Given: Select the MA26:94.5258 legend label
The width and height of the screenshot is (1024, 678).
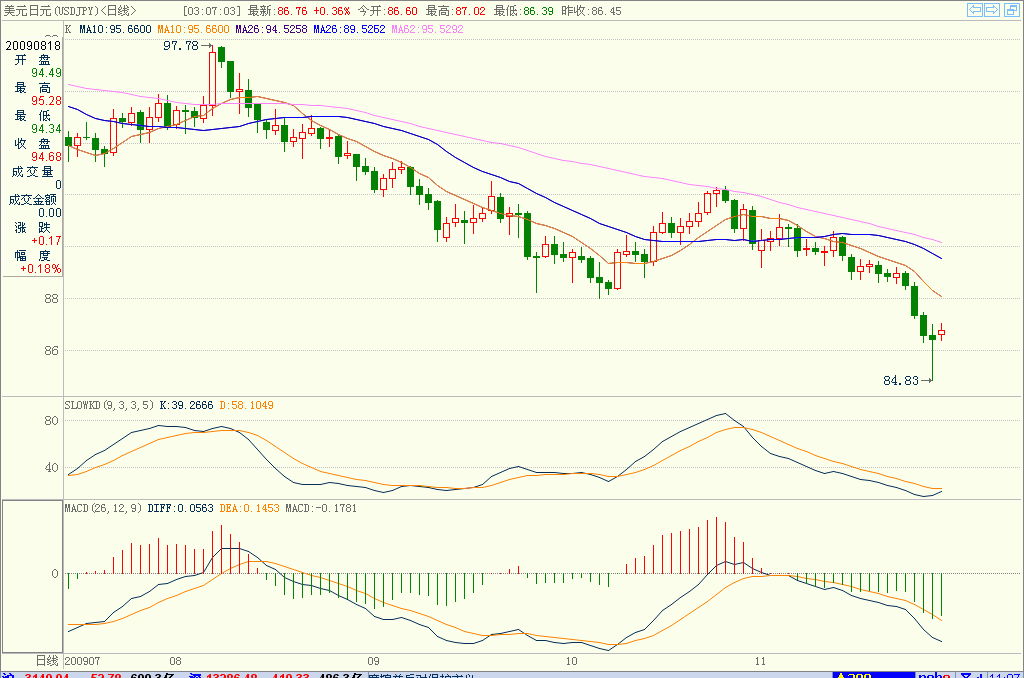Looking at the screenshot, I should (271, 29).
